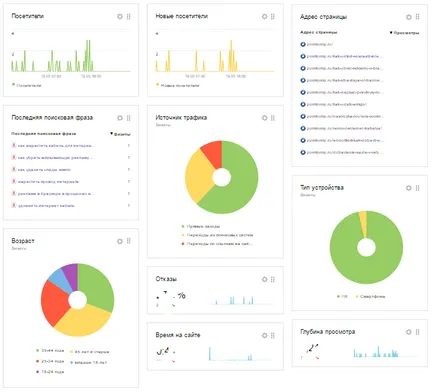
Task: Toggle Смартфоны legend item in device chart
Action: [x=370, y=296]
